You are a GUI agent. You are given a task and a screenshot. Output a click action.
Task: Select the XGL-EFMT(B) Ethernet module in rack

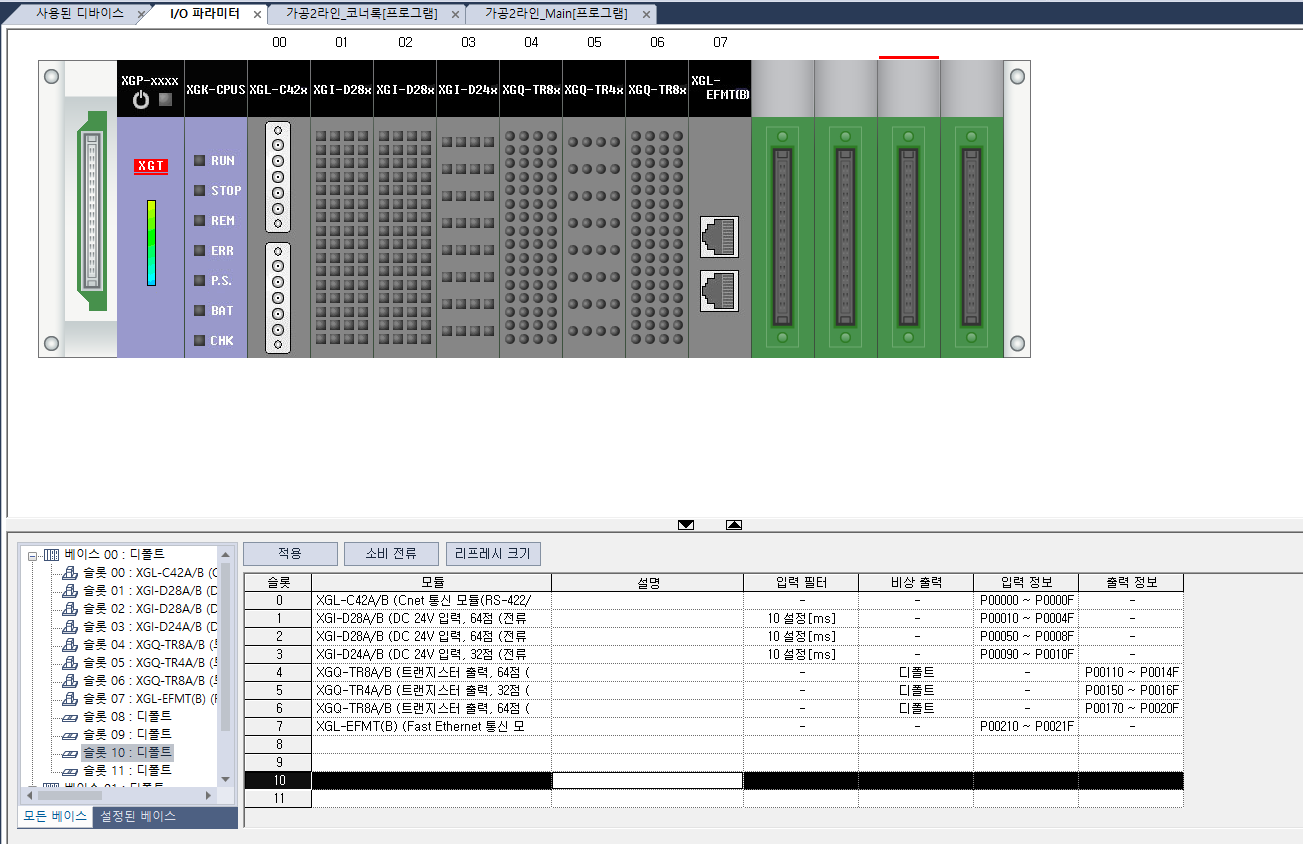coord(720,208)
